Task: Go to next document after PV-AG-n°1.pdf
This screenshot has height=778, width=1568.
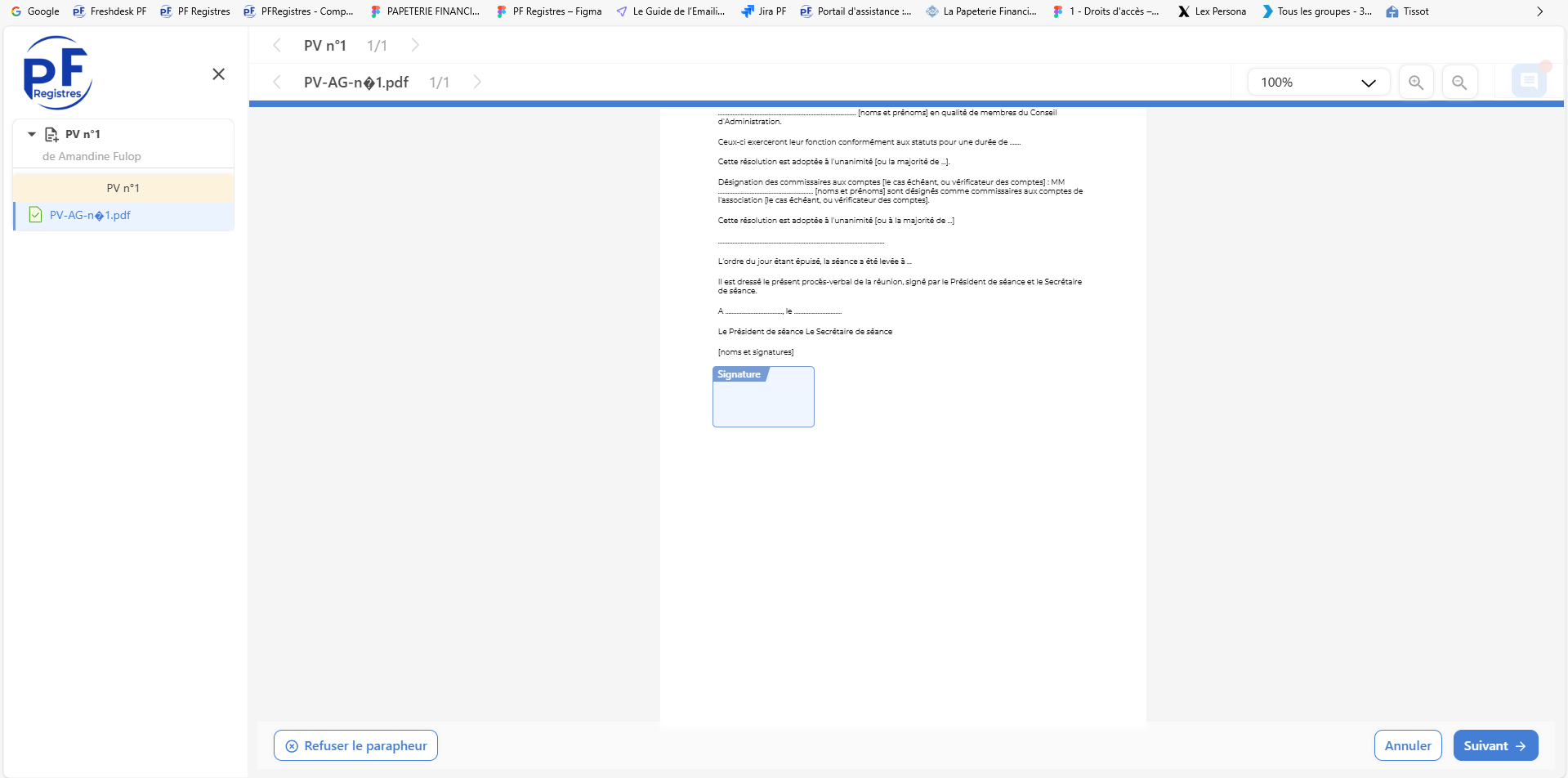Action: click(477, 83)
